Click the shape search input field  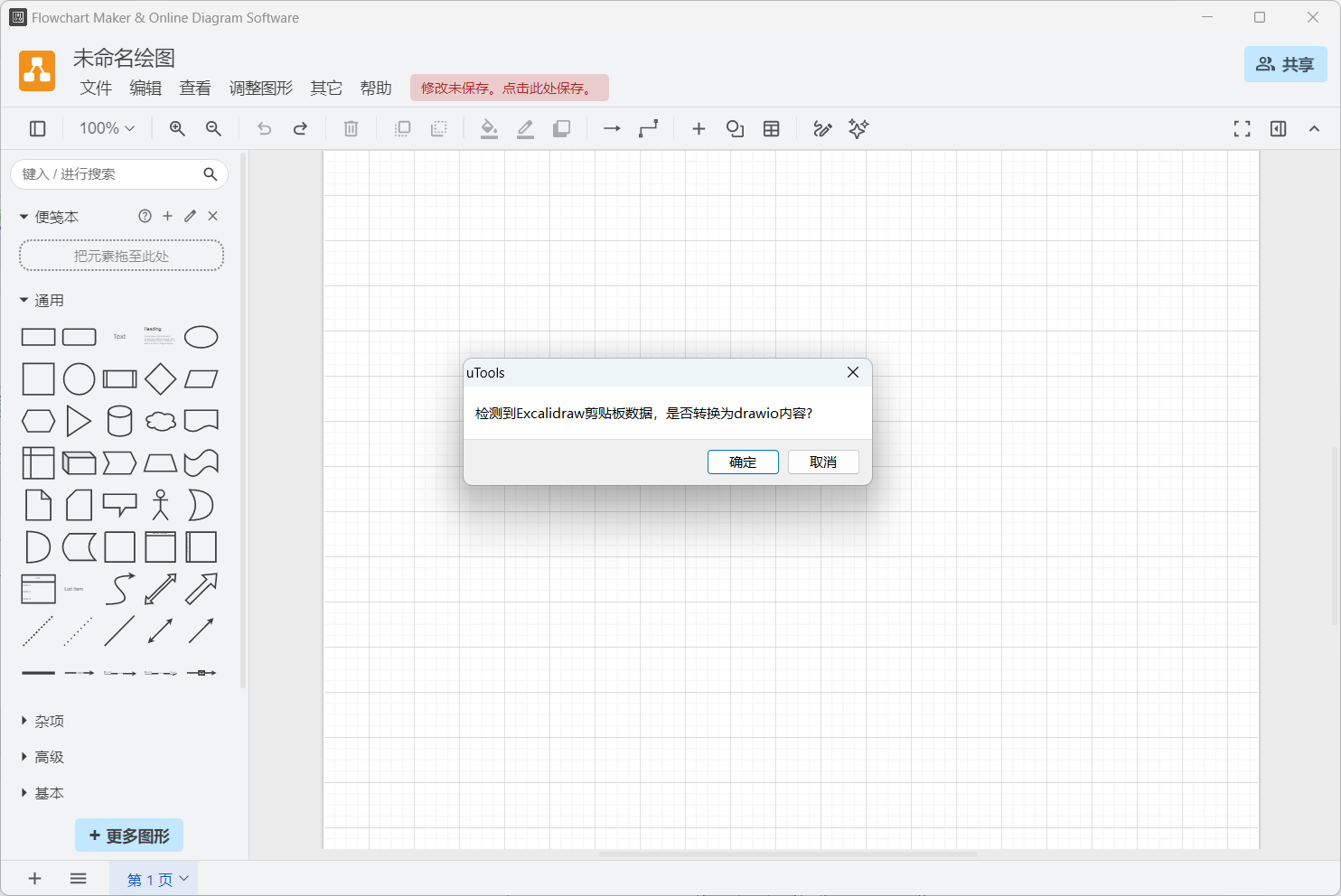108,174
